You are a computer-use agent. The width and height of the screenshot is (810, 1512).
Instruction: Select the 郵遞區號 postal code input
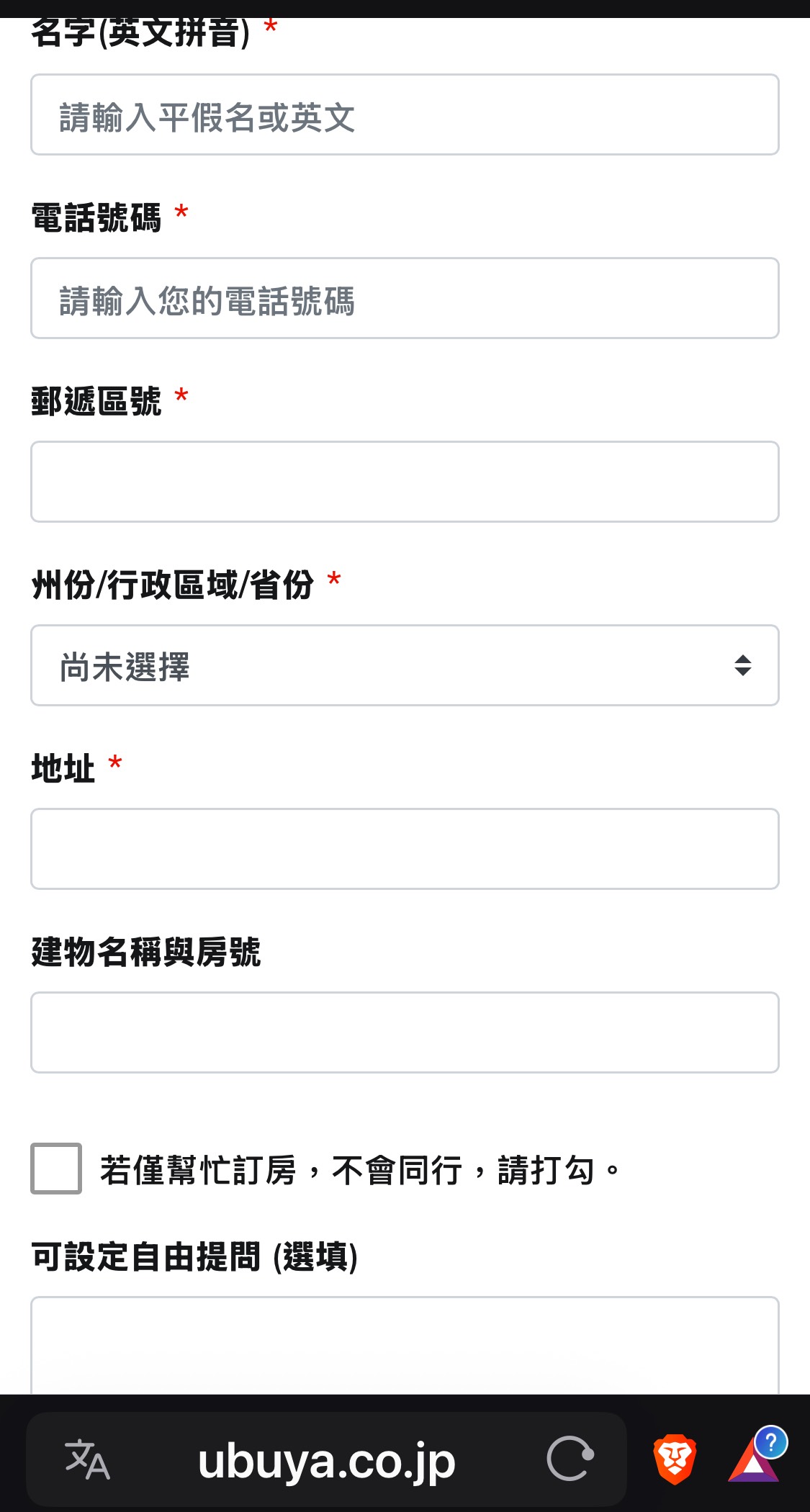coord(405,482)
